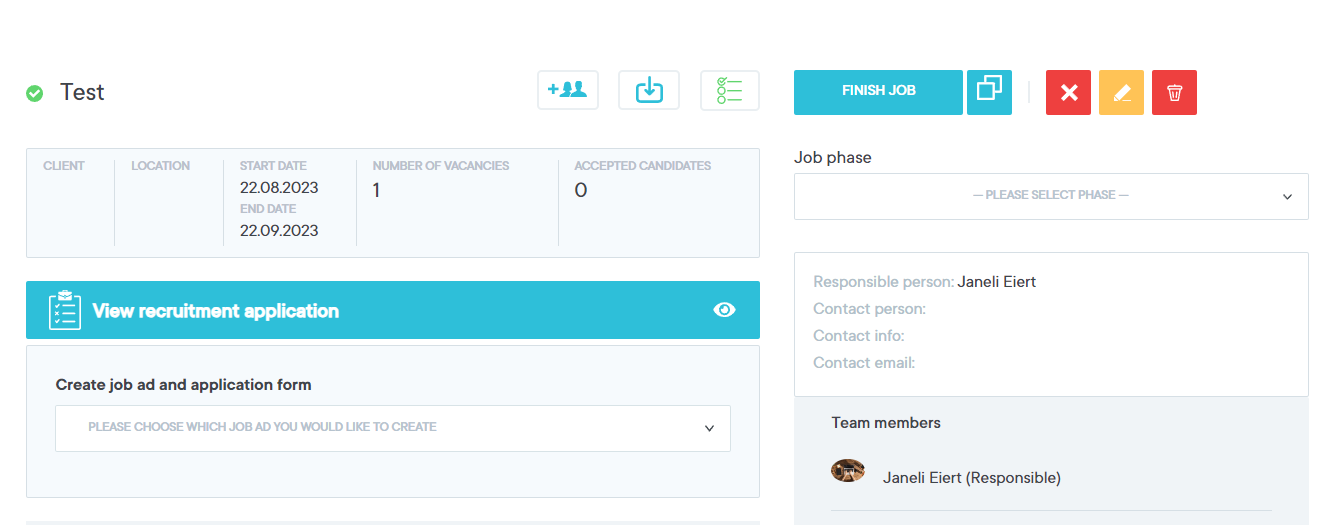The height and width of the screenshot is (525, 1344).
Task: Open the checklist icon button
Action: click(729, 91)
